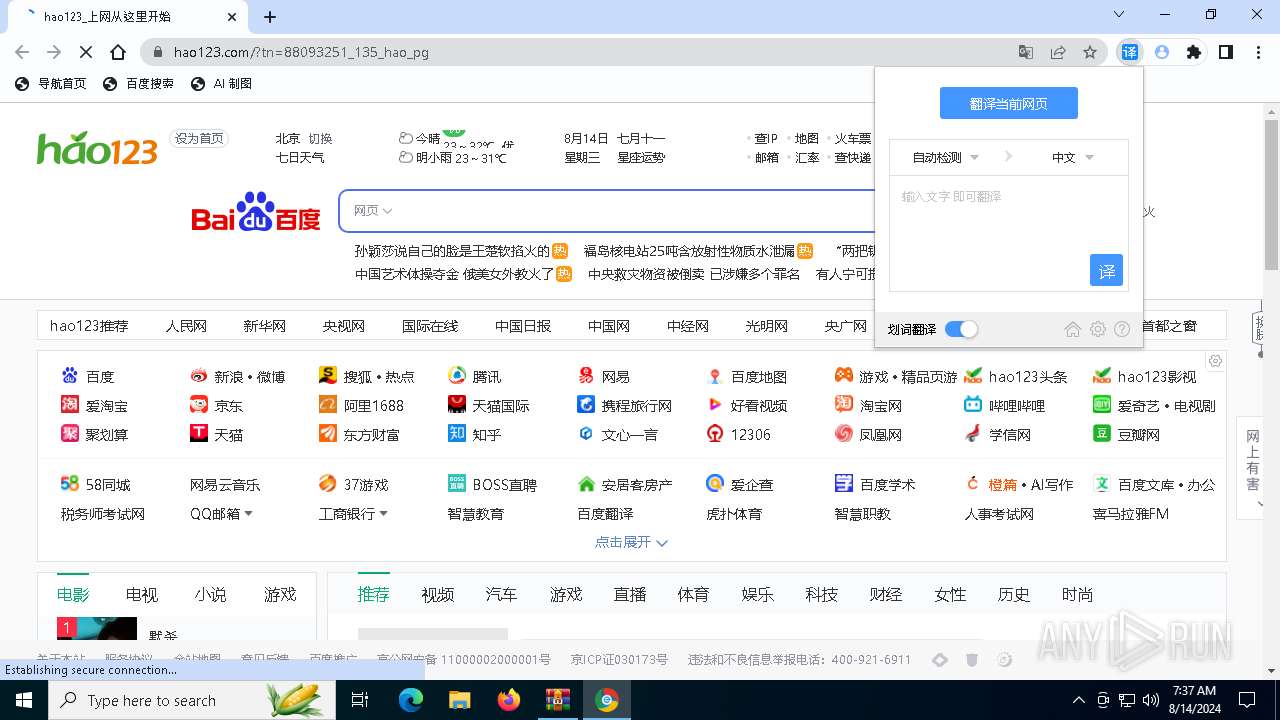Image resolution: width=1280 pixels, height=720 pixels.
Task: Toggle the 划词翻译 switch
Action: [961, 329]
